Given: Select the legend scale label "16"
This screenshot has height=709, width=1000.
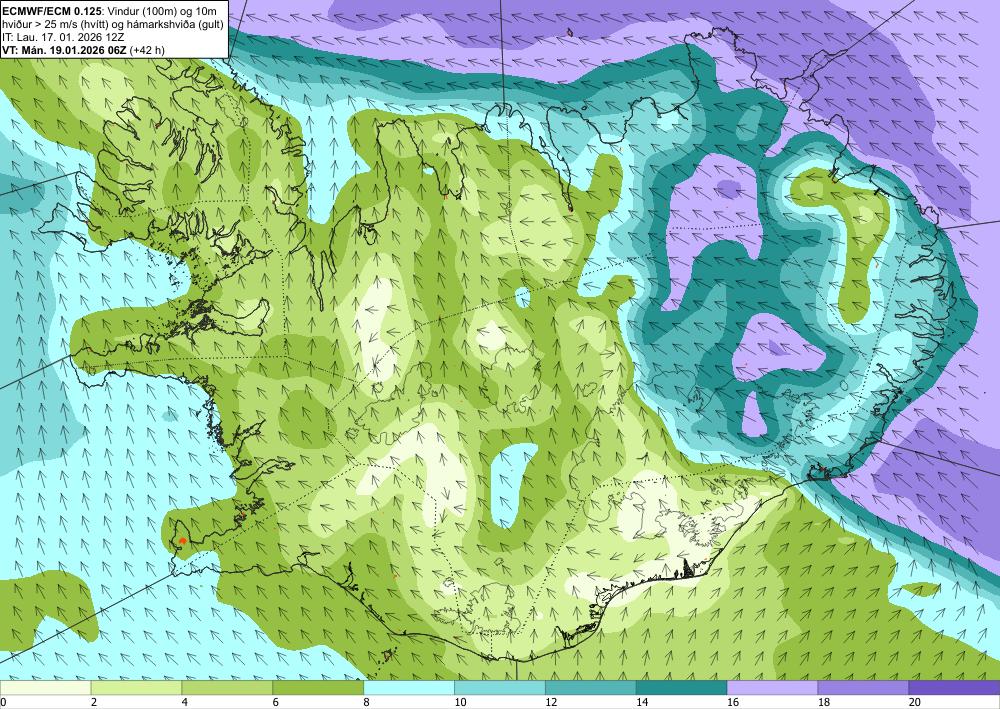Looking at the screenshot, I should click(733, 702).
